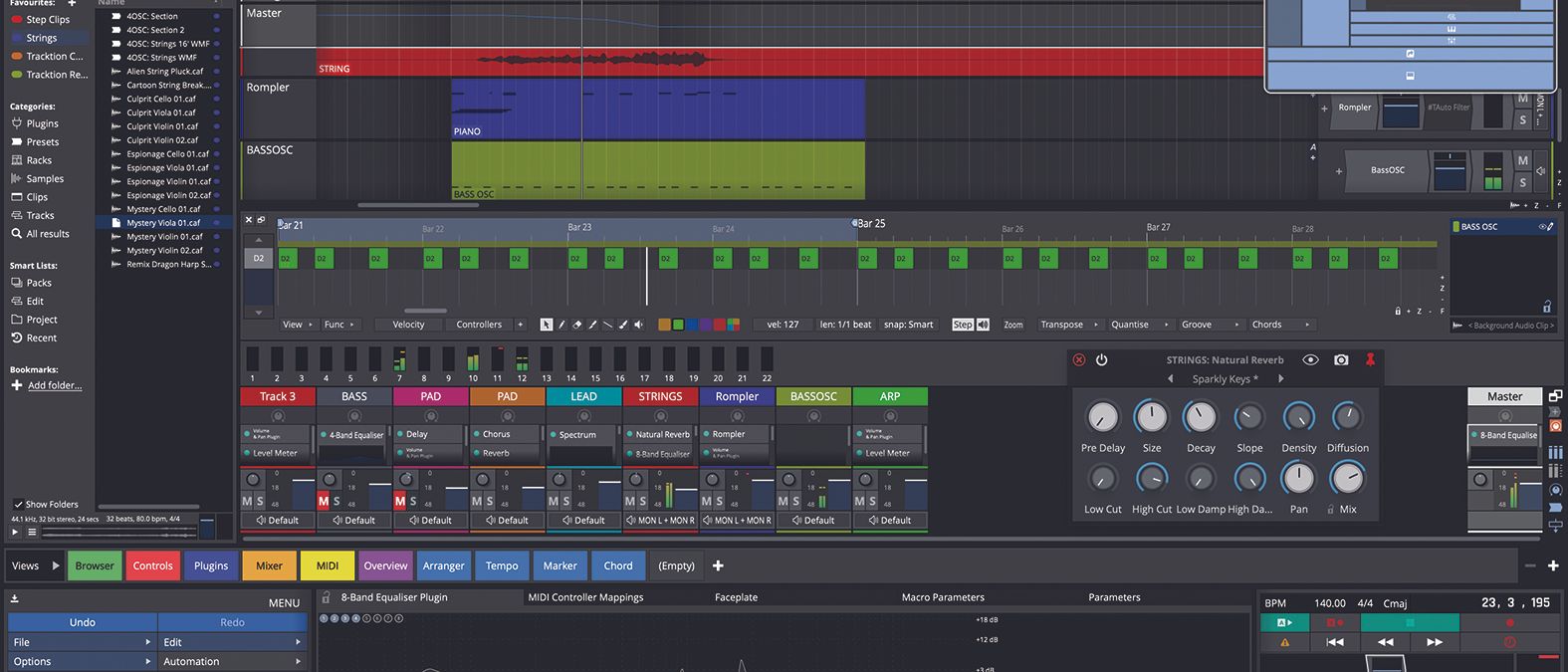Click camera snapshot icon in Natural Reverb panel
The width and height of the screenshot is (1568, 672).
click(1341, 359)
